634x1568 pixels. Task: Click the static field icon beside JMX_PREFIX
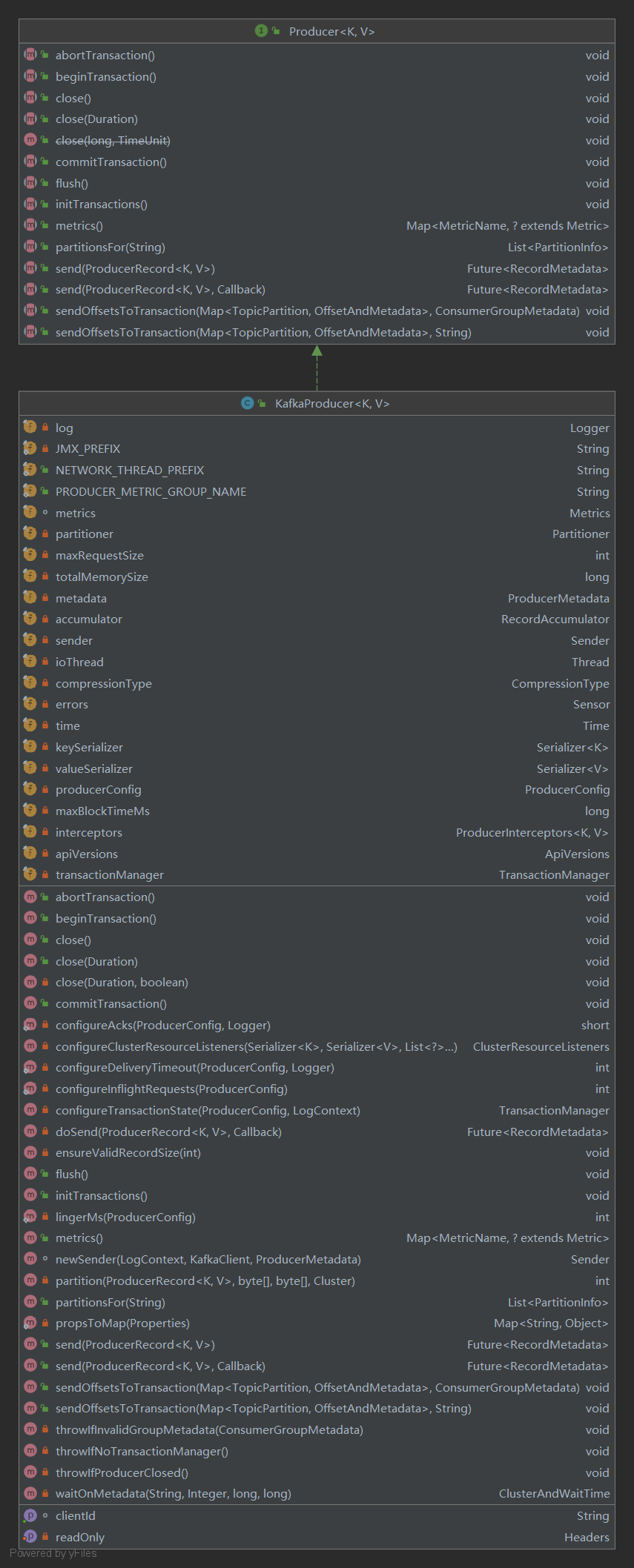pyautogui.click(x=30, y=448)
